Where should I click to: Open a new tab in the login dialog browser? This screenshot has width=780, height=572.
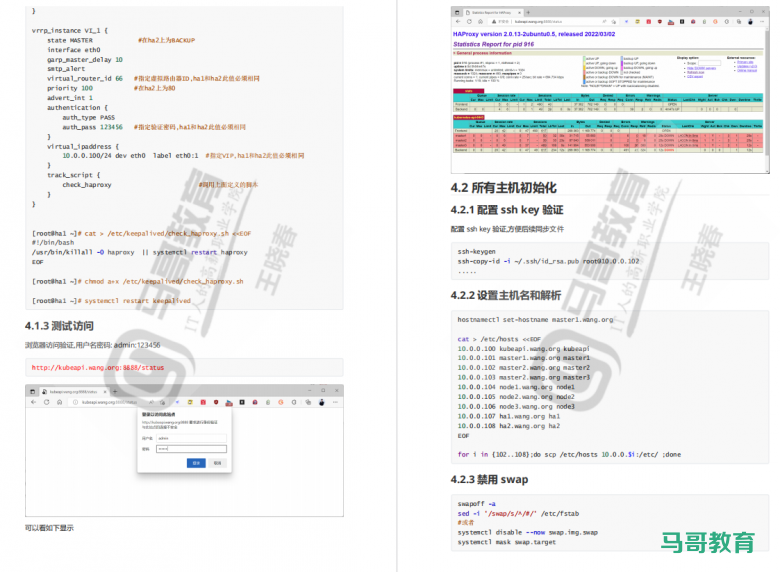tap(117, 390)
